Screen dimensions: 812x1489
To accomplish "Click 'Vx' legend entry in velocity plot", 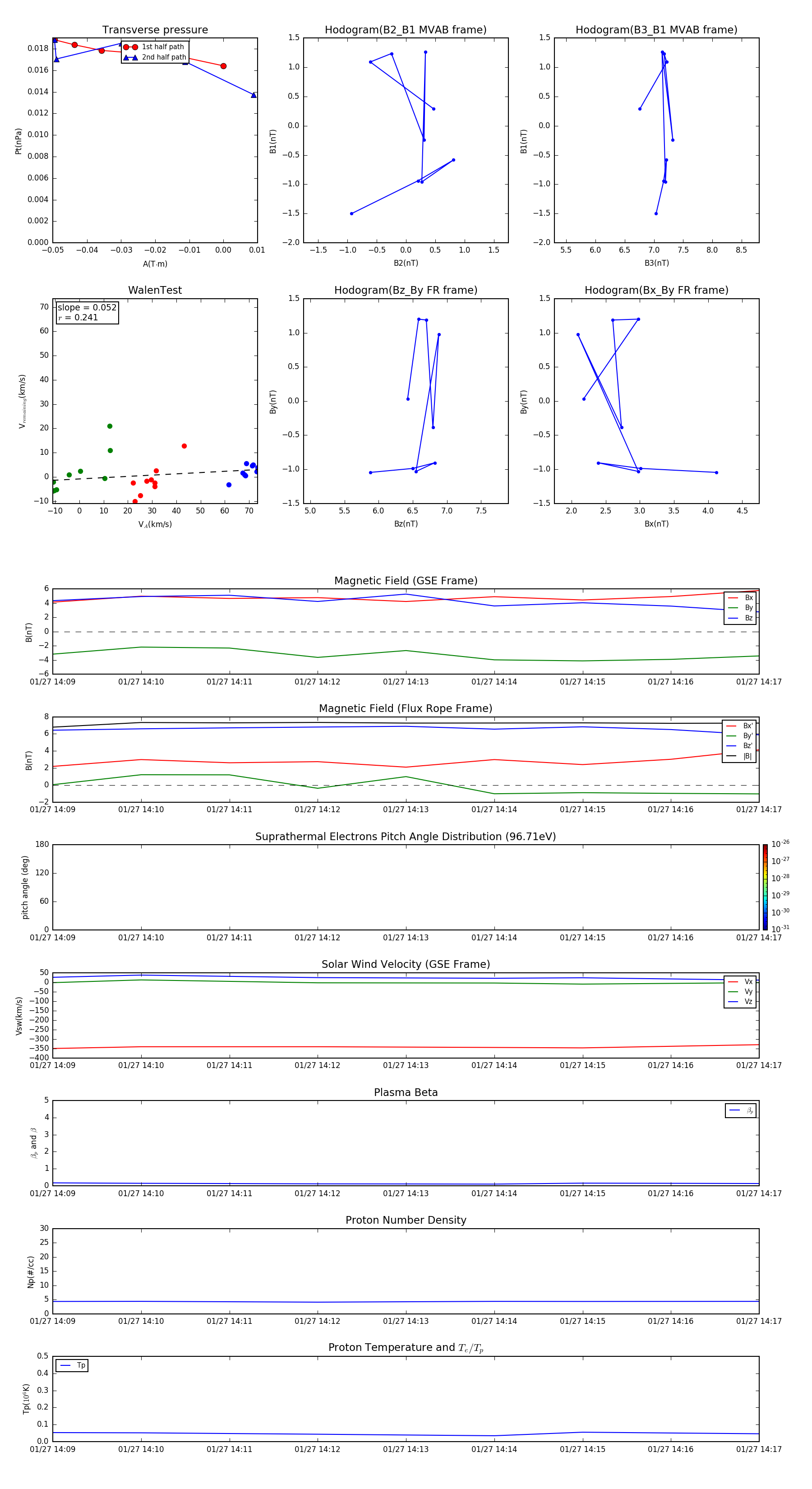I will [x=740, y=981].
